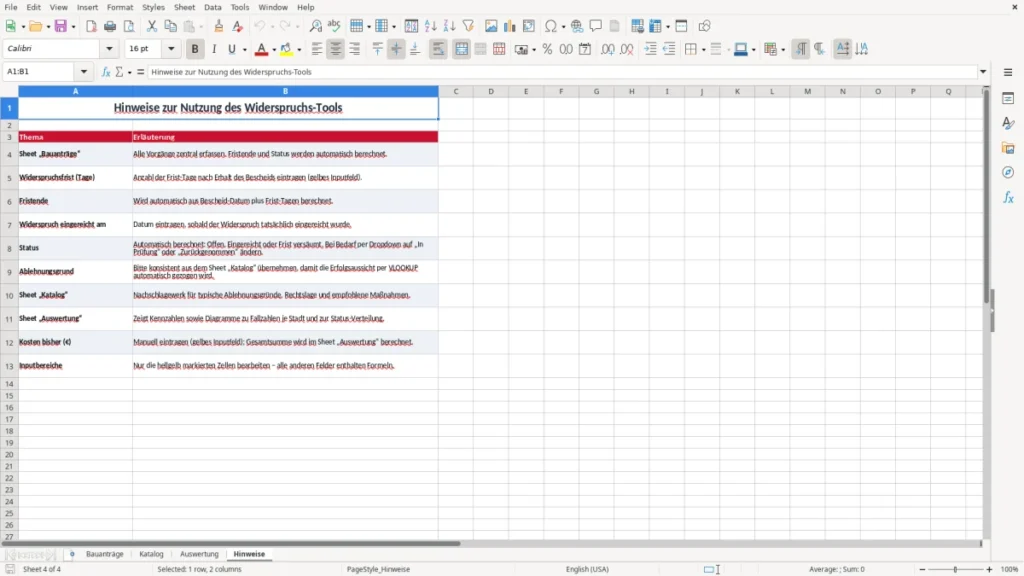
Task: Click zoom percentage 100% in status bar
Action: (1010, 569)
